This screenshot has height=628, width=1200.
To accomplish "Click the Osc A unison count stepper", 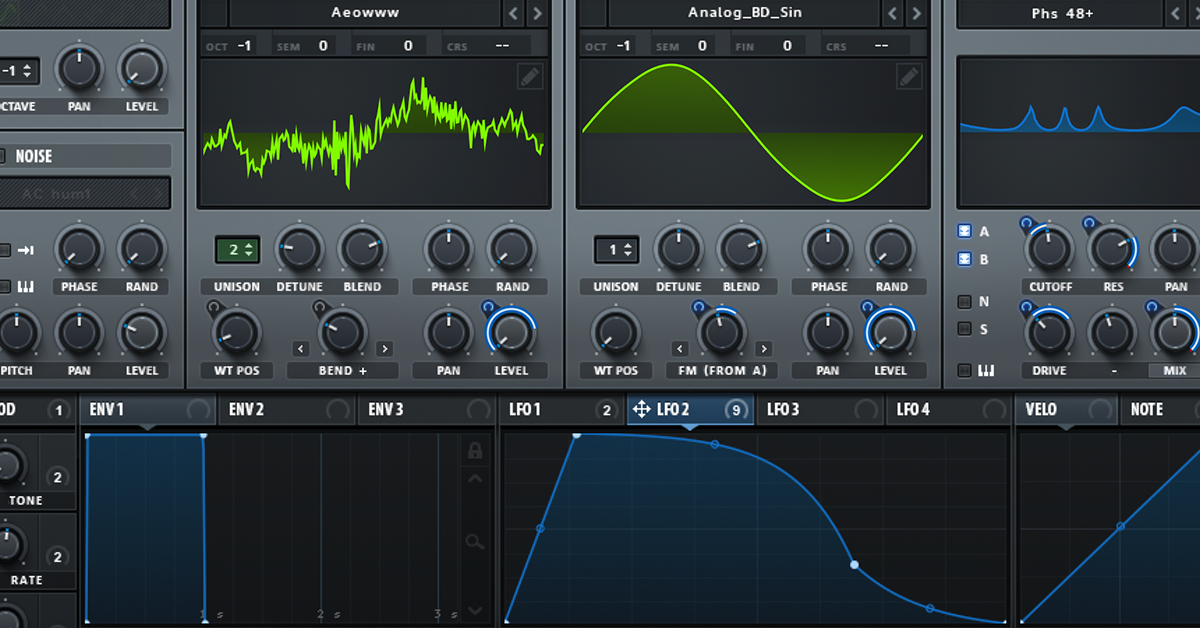I will [x=236, y=249].
